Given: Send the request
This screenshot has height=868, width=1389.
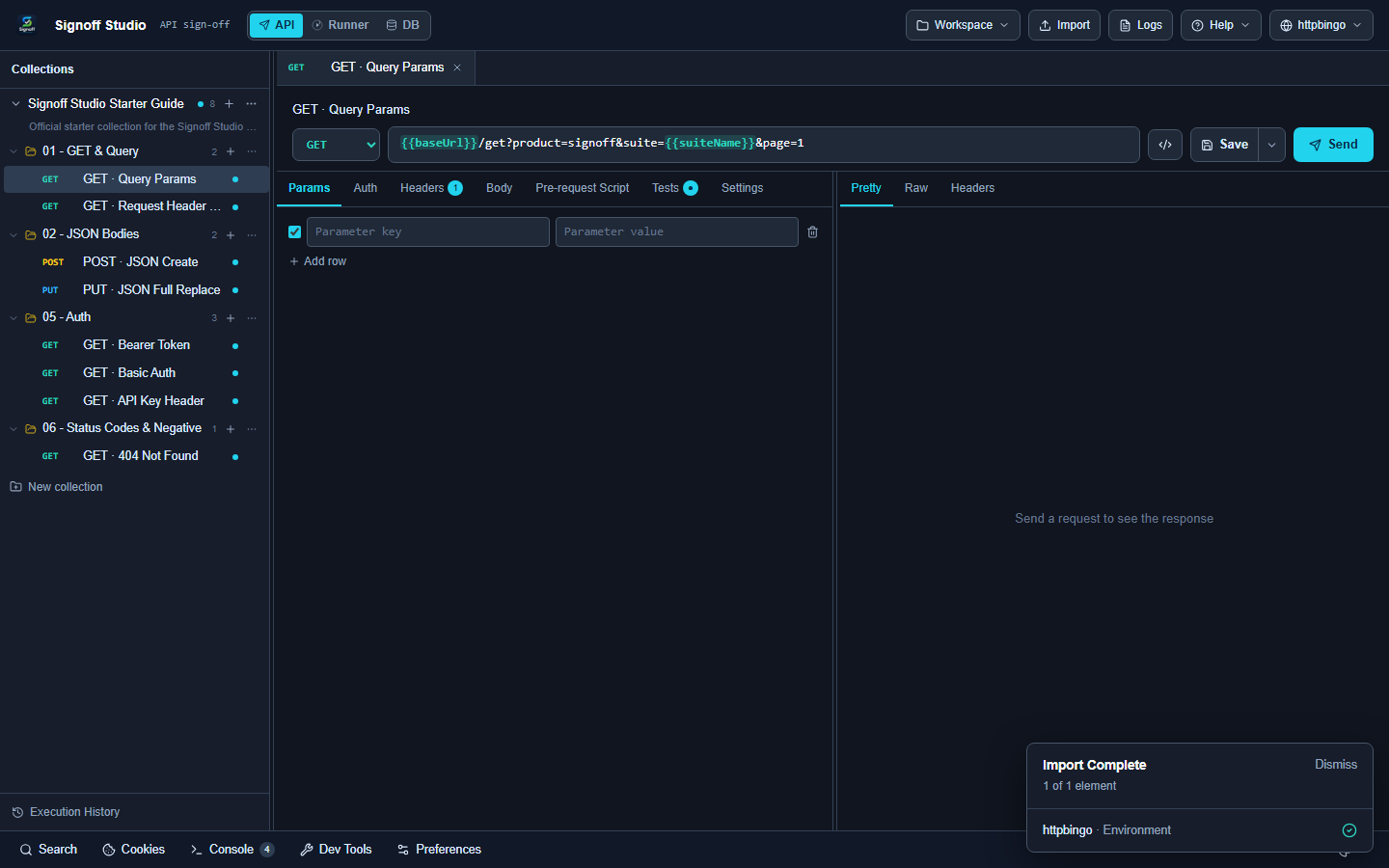Looking at the screenshot, I should pos(1333,145).
